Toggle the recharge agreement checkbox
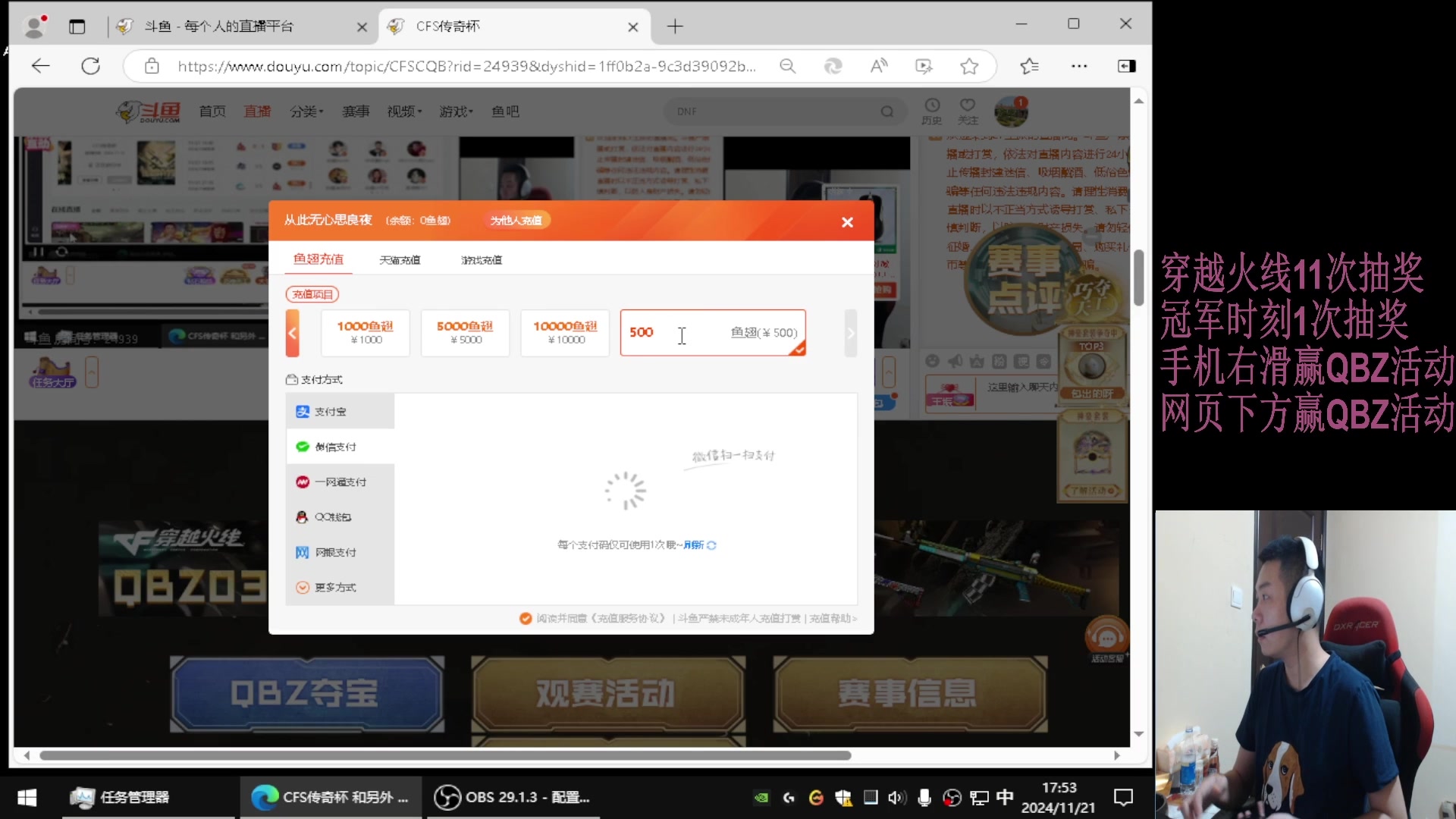The image size is (1456, 819). point(526,618)
